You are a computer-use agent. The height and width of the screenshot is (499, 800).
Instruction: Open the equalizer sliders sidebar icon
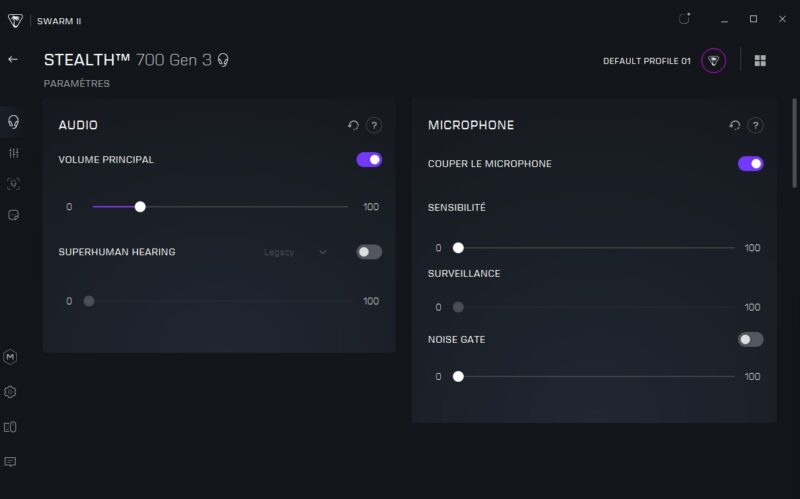click(x=13, y=153)
